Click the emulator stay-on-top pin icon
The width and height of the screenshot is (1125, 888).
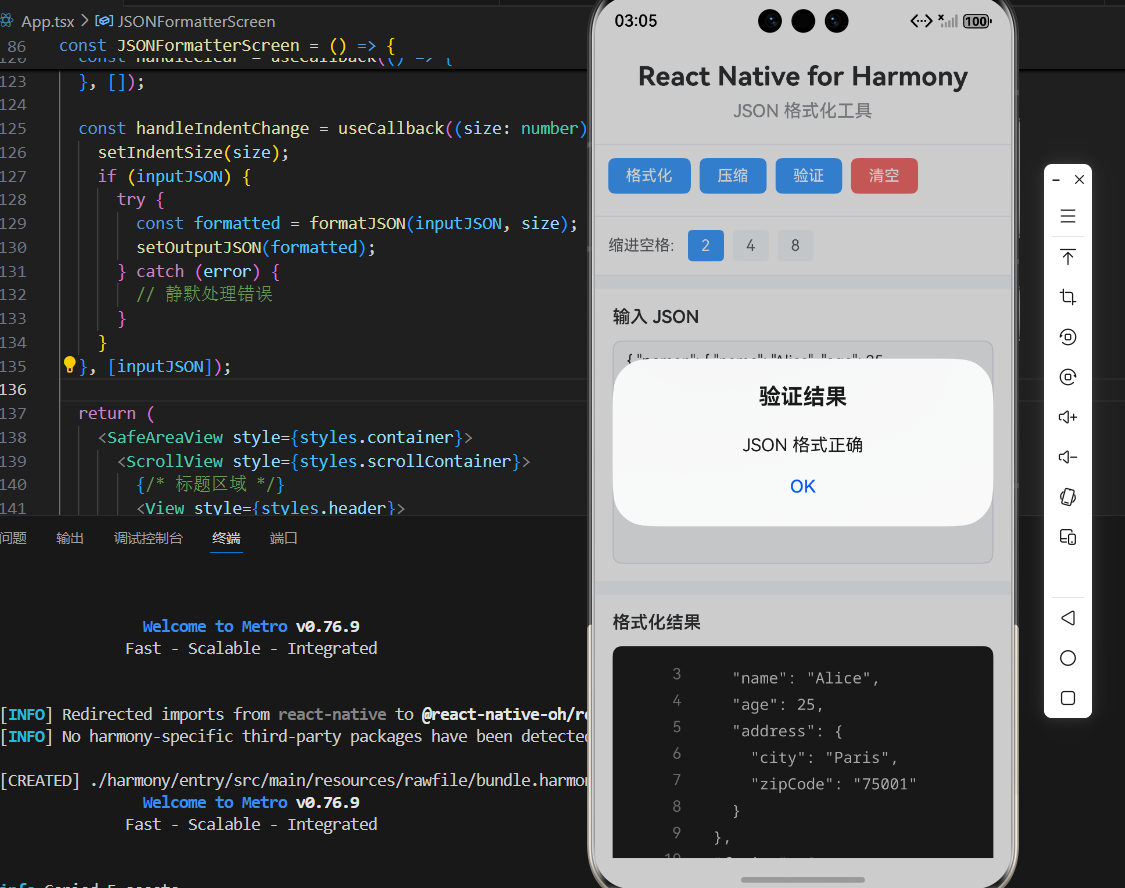[x=1068, y=257]
